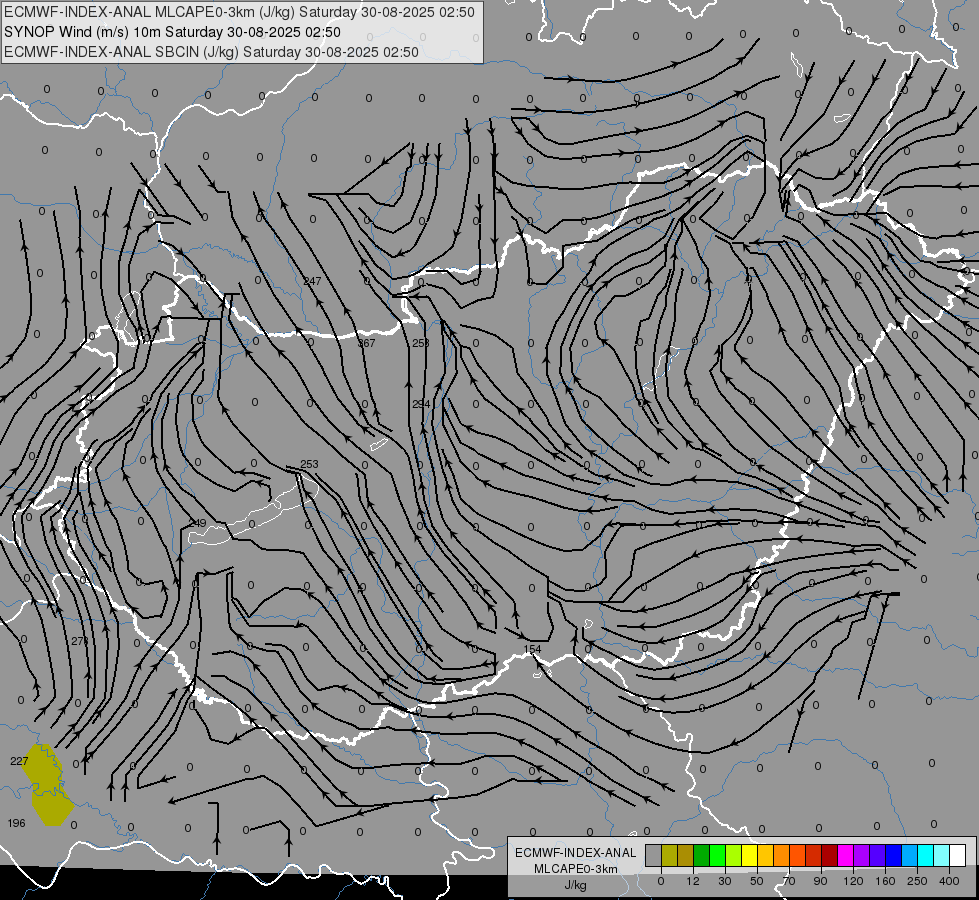Select the red-orange legend swatch at 70
Viewport: 979px width, 900px height.
click(797, 855)
